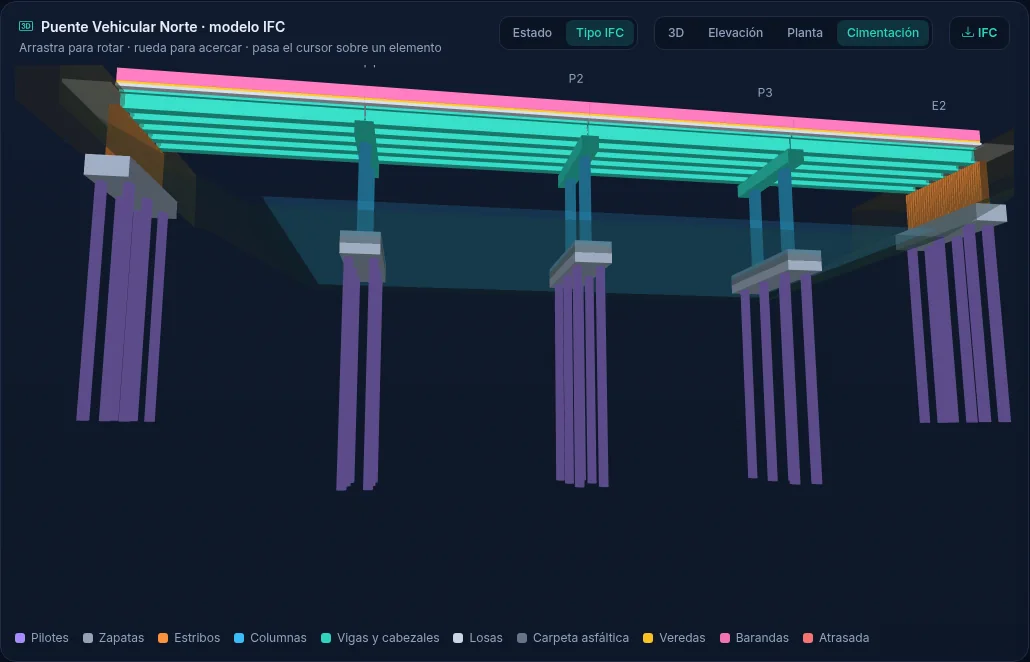The height and width of the screenshot is (662, 1030).
Task: Click the 'Pilotes' legend label
Action: pyautogui.click(x=50, y=638)
